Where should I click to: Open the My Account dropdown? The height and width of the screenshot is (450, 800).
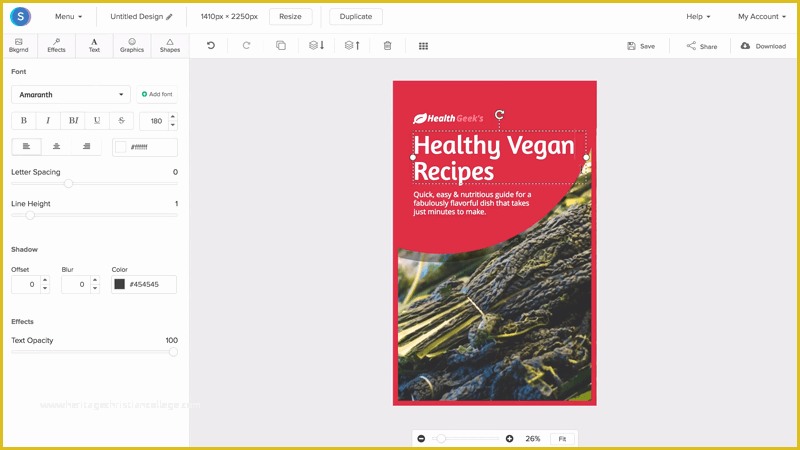tap(761, 16)
